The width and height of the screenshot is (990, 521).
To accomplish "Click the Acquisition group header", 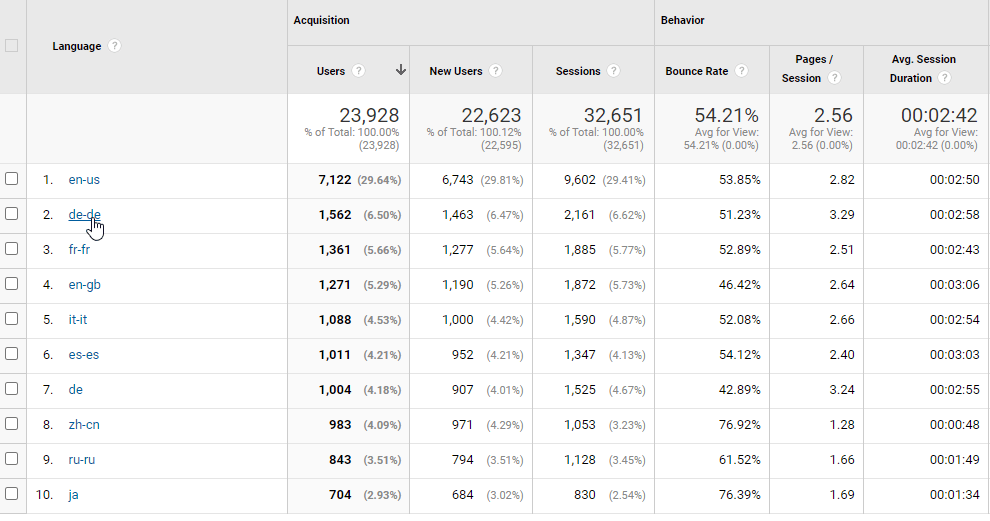I will [321, 20].
